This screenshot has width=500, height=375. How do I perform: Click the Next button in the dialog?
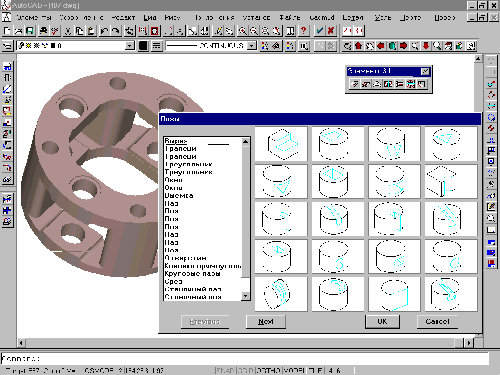point(266,322)
